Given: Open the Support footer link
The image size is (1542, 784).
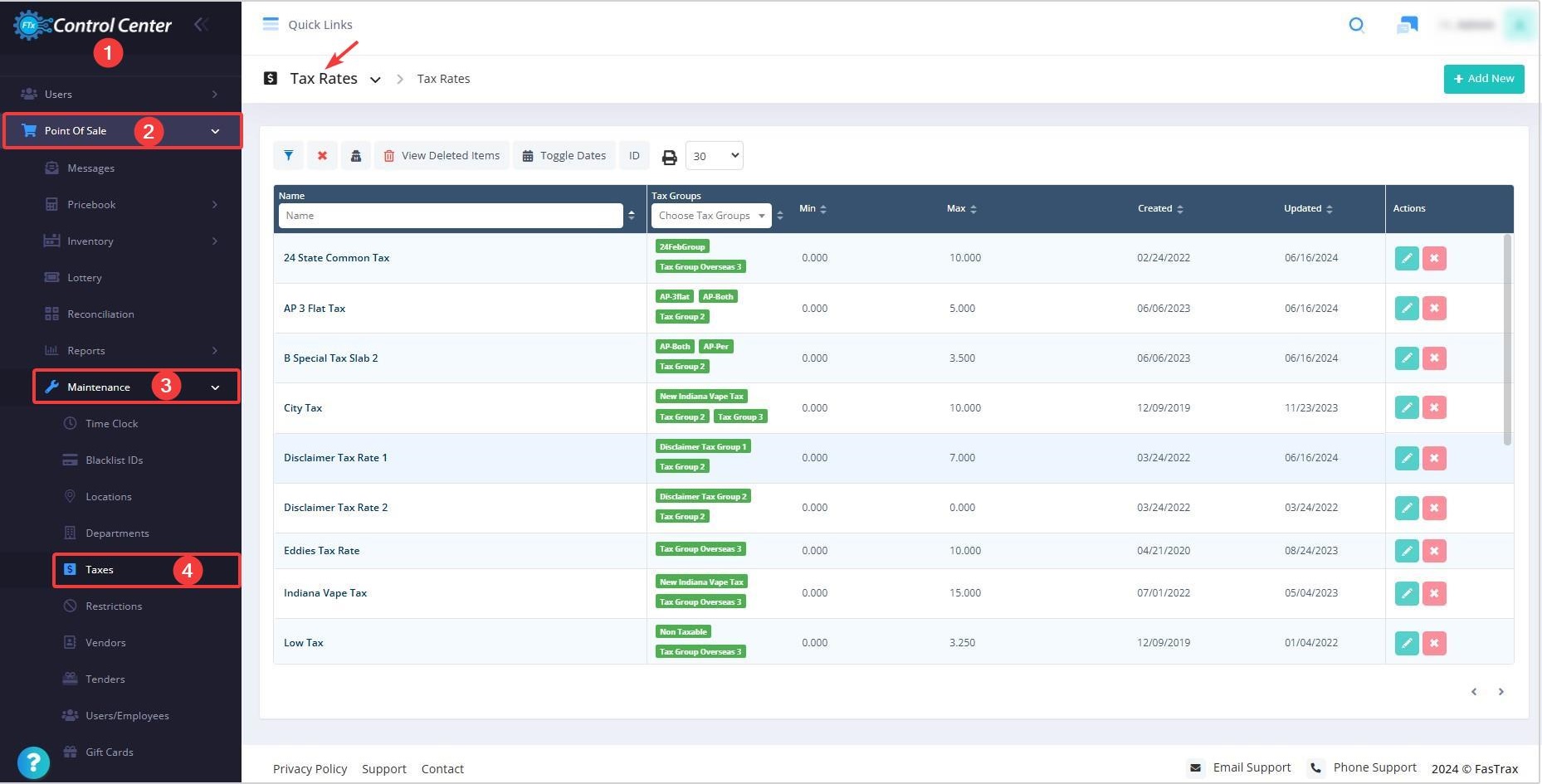Looking at the screenshot, I should pyautogui.click(x=384, y=769).
